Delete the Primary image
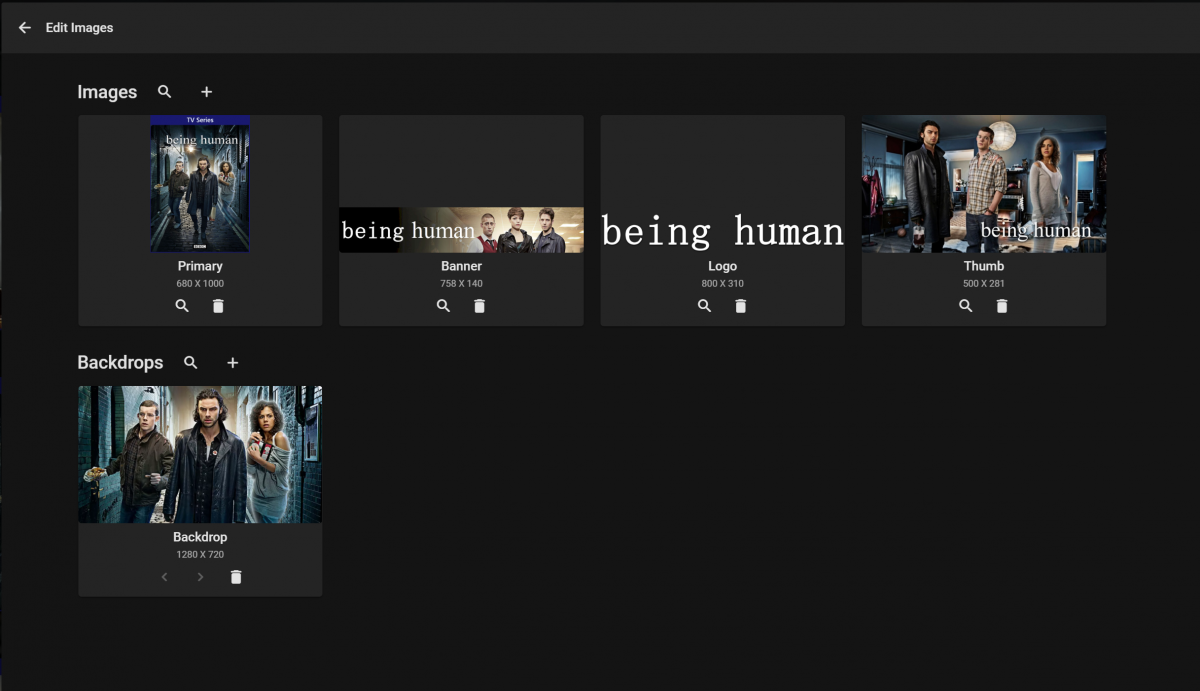 [218, 306]
